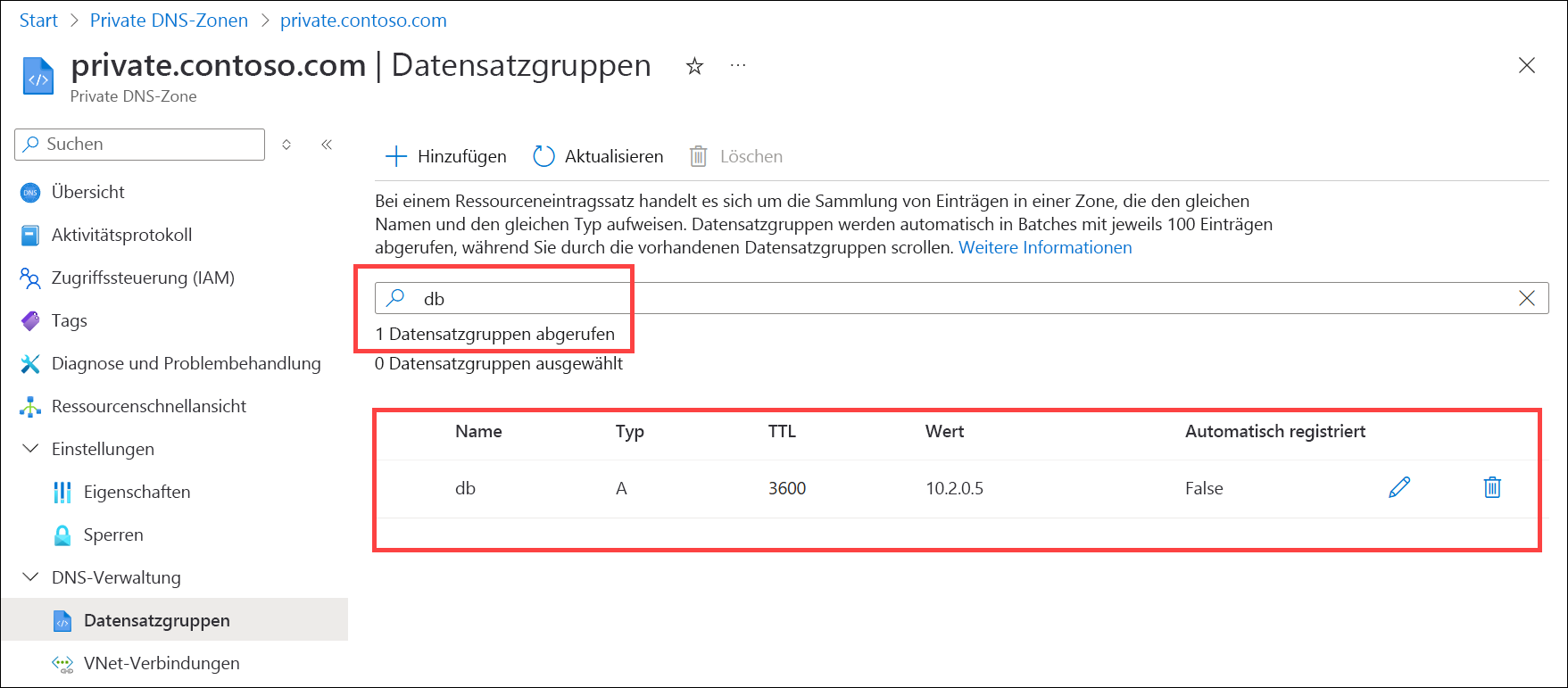Collapse the Einstellungen section chevron
Screen dimensions: 1568x688
(30, 448)
